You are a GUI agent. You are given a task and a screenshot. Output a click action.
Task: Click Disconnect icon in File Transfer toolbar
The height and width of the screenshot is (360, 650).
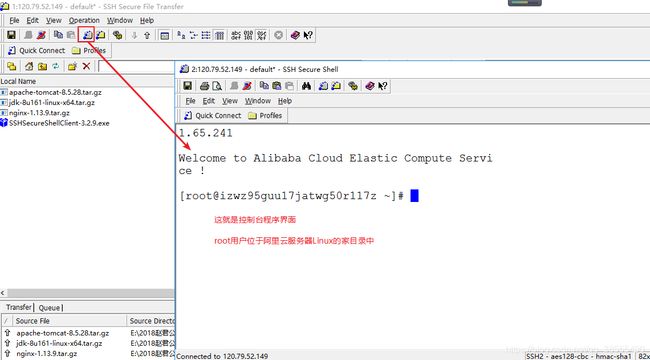(41, 35)
